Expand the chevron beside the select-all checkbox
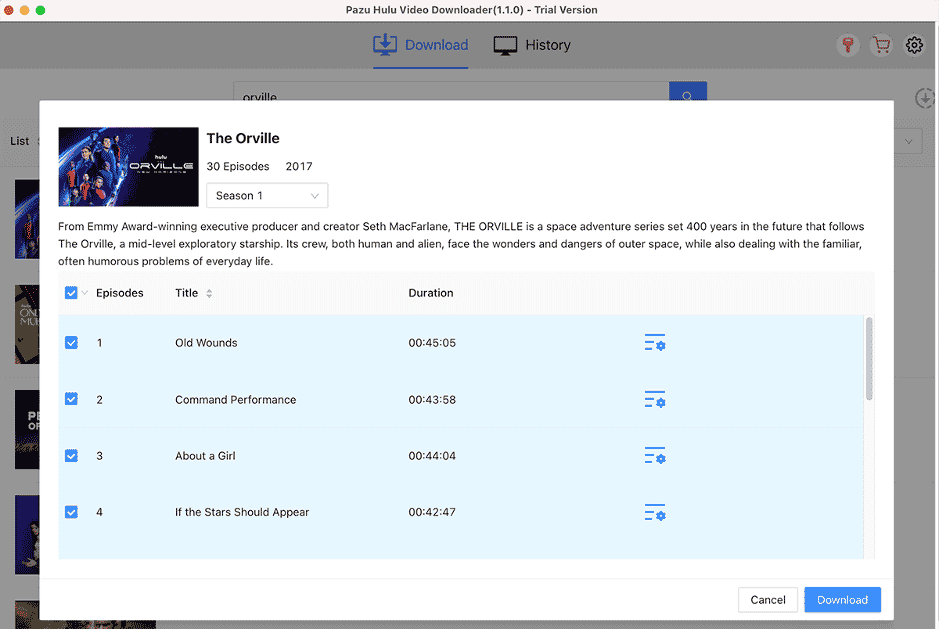The height and width of the screenshot is (629, 939). (x=84, y=292)
